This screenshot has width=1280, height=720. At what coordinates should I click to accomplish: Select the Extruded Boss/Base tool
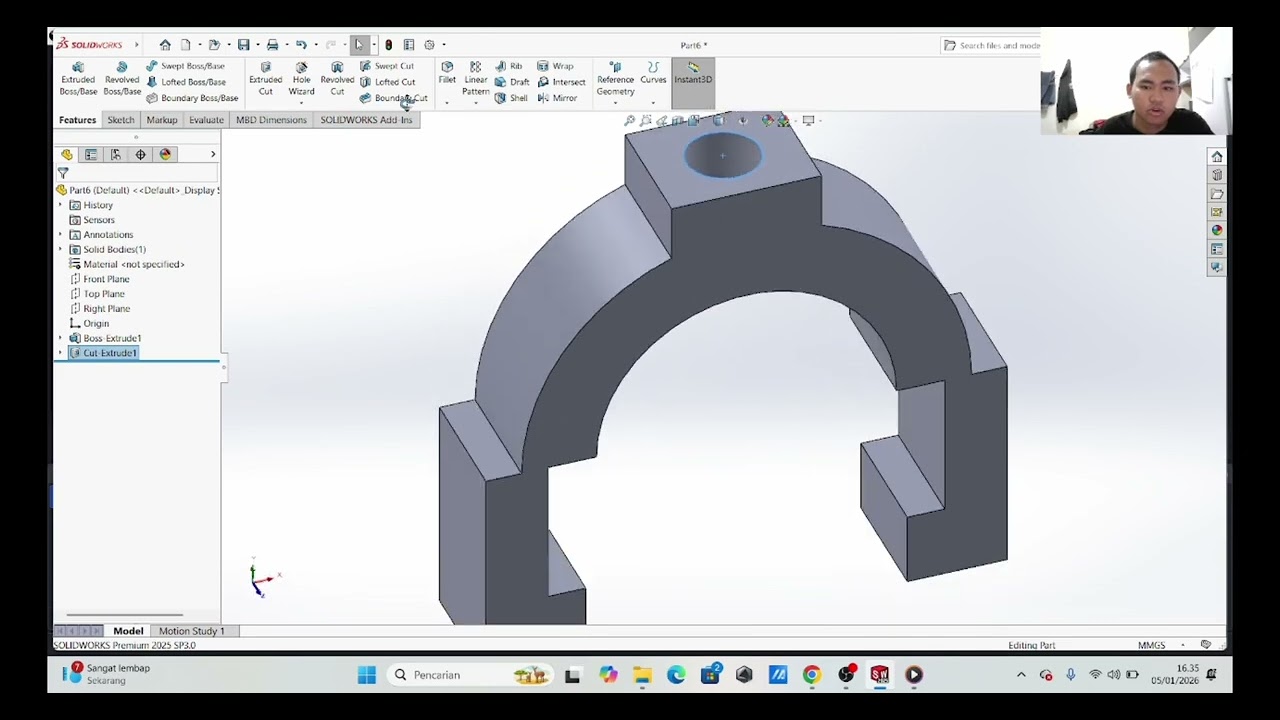78,79
